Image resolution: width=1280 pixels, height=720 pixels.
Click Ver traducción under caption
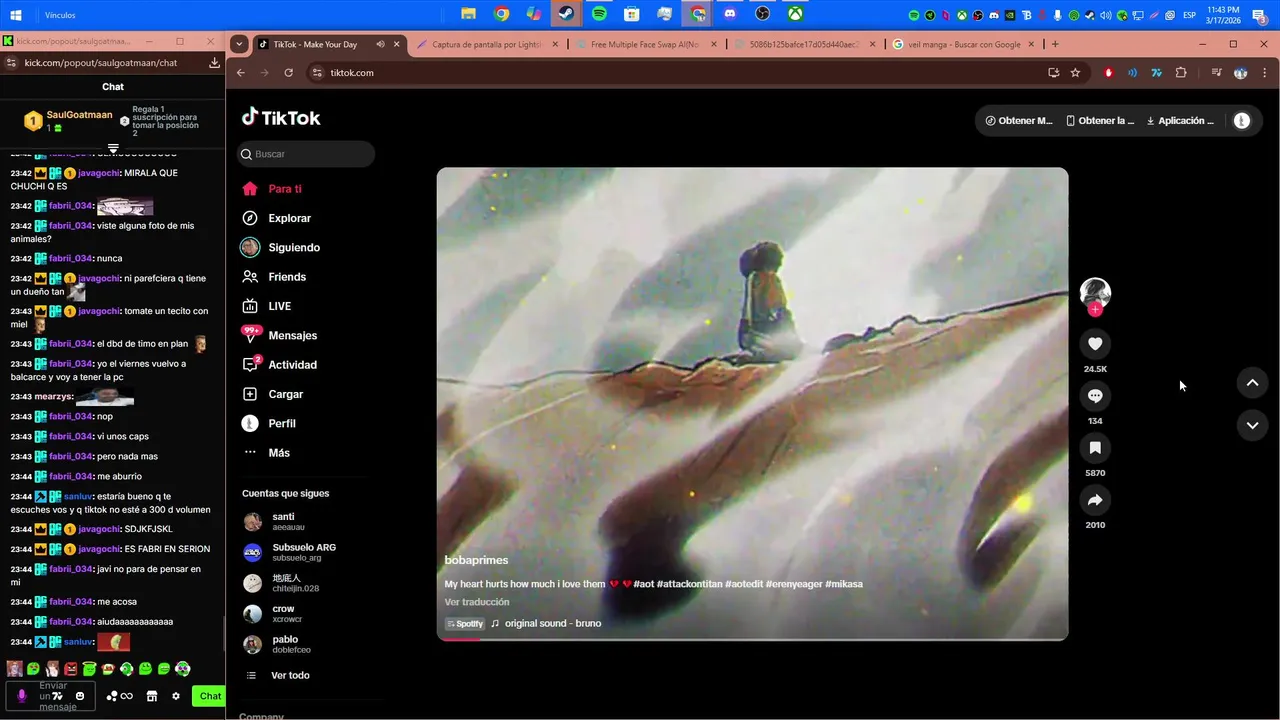coord(477,602)
